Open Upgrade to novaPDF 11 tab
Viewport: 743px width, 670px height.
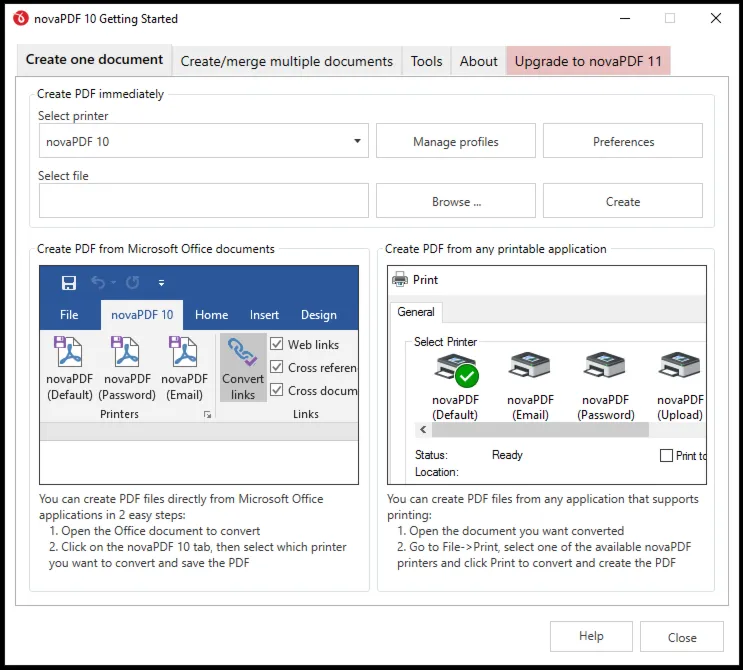(x=588, y=61)
